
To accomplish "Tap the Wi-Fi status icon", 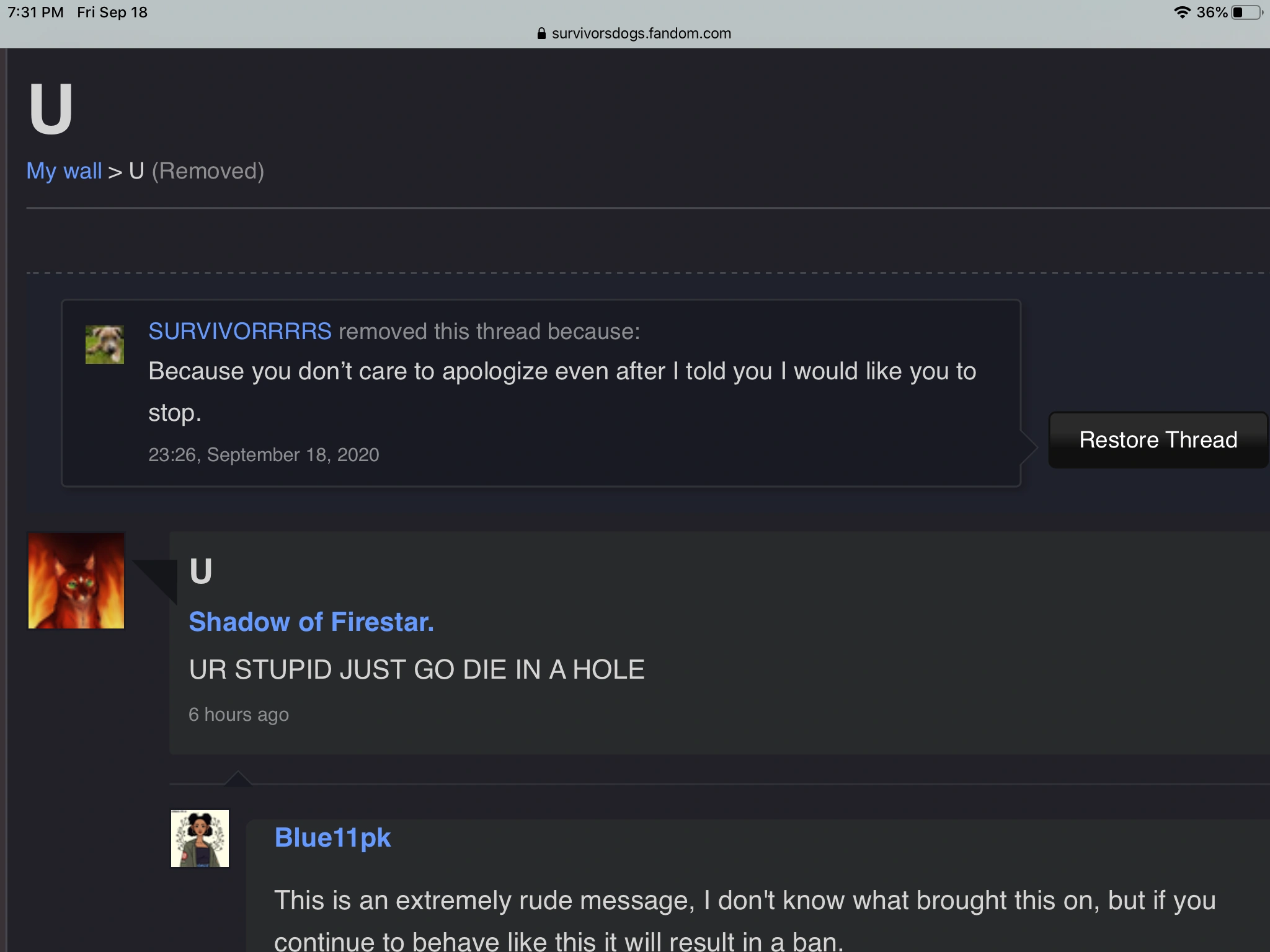I will coord(1182,12).
